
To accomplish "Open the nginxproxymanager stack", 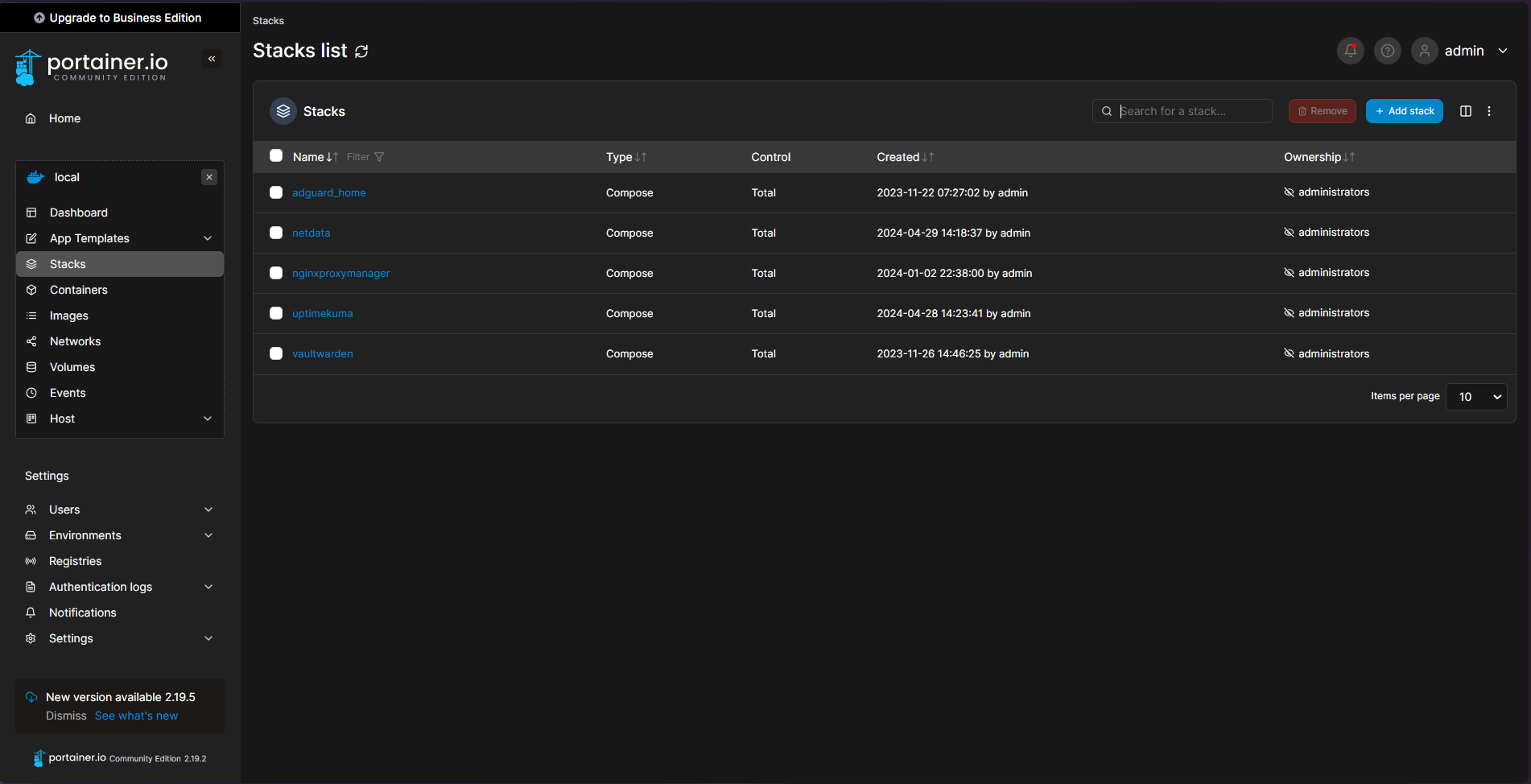I will 340,273.
